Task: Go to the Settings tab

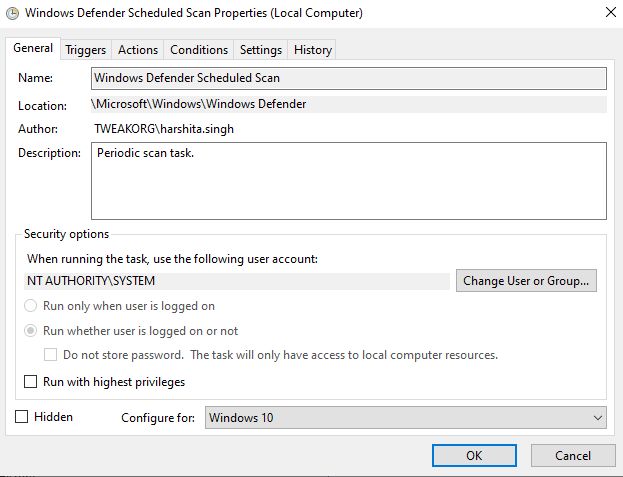Action: 261,50
